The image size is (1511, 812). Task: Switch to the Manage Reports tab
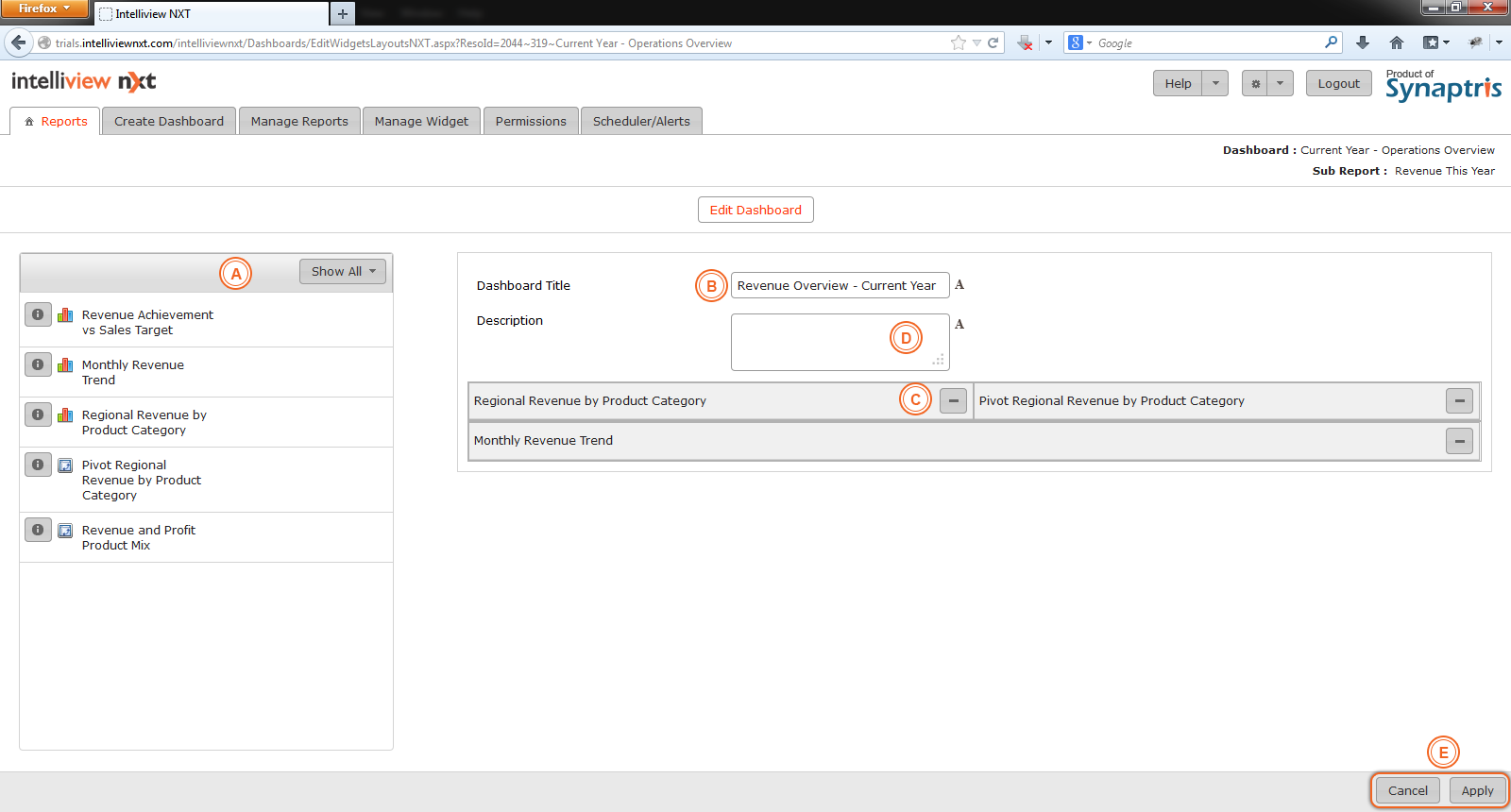click(299, 122)
